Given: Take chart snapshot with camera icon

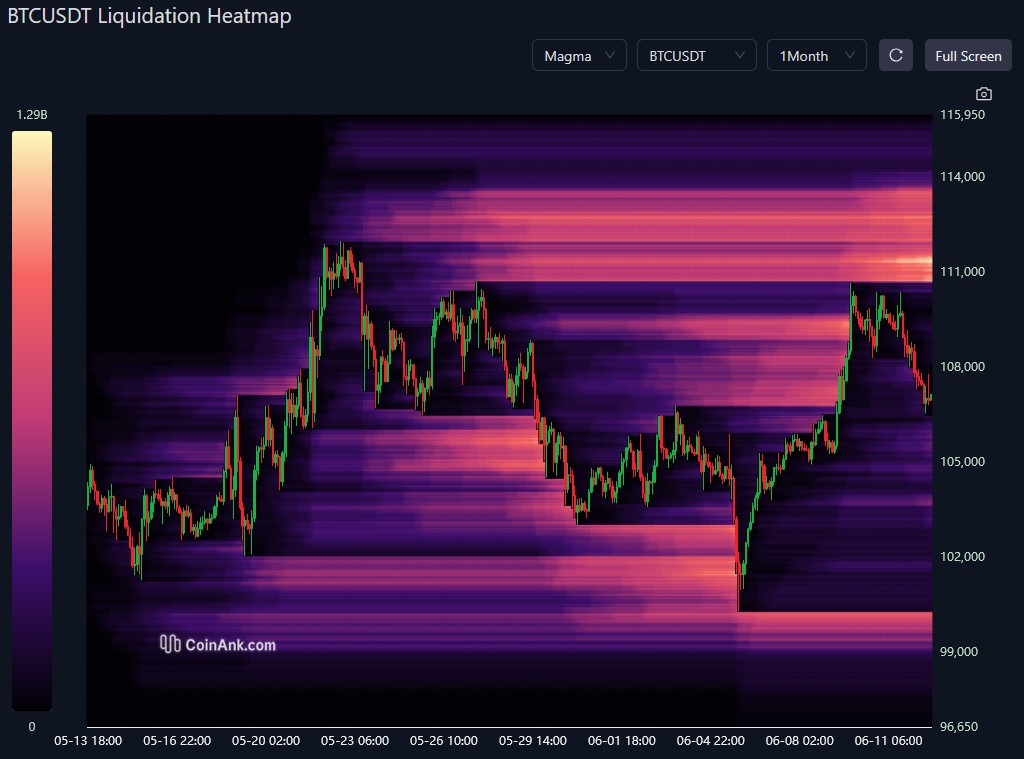Looking at the screenshot, I should 984,94.
